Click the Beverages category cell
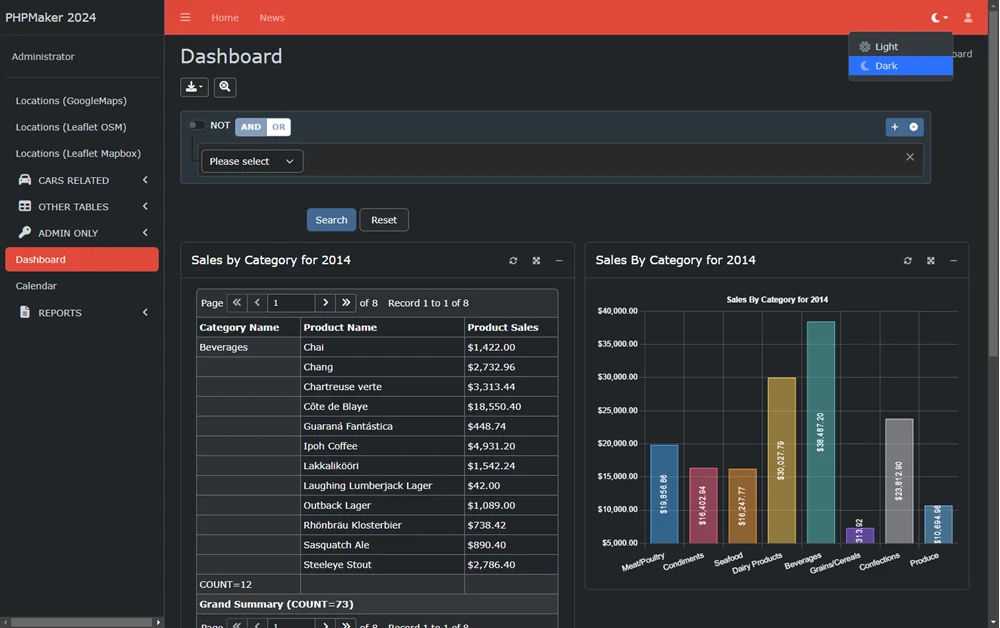The image size is (1000, 628). coord(248,347)
